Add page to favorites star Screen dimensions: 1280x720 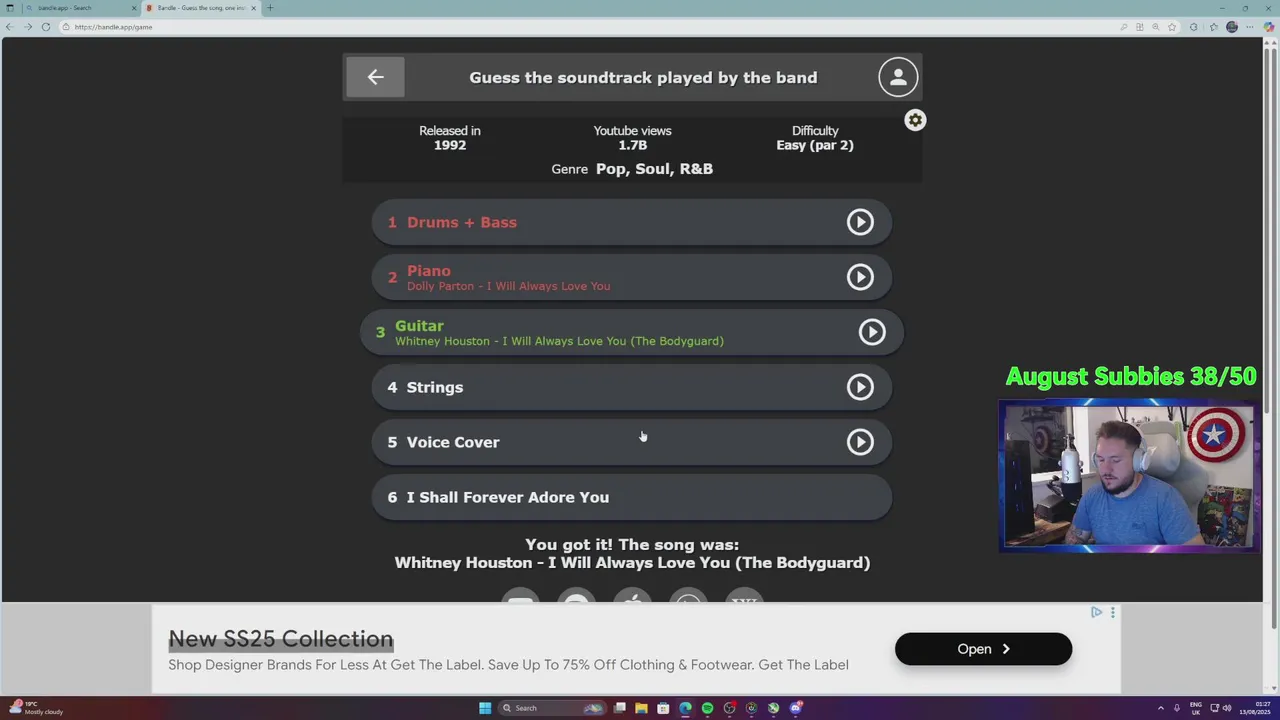point(1172,27)
